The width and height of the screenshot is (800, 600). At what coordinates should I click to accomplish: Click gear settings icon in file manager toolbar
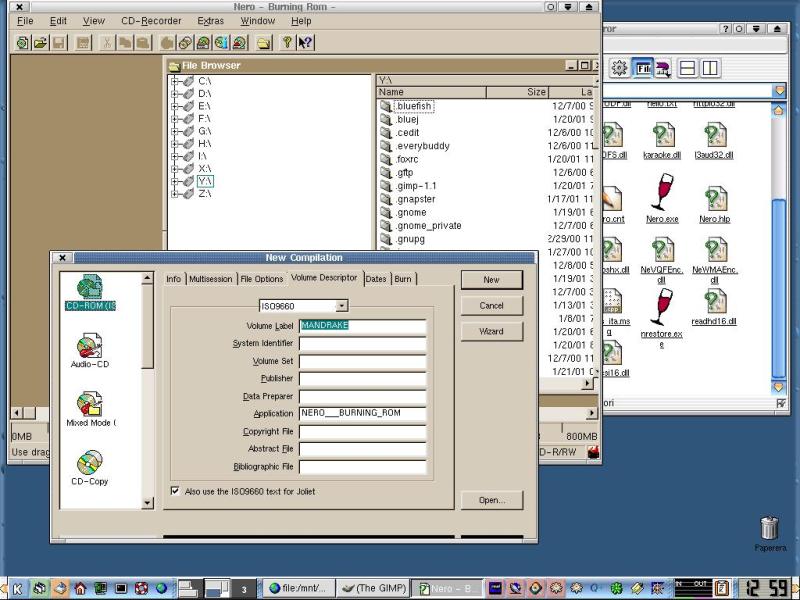tap(619, 68)
